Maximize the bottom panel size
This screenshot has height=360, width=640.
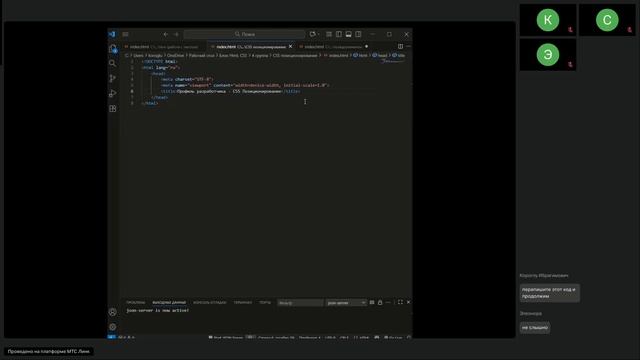400,302
